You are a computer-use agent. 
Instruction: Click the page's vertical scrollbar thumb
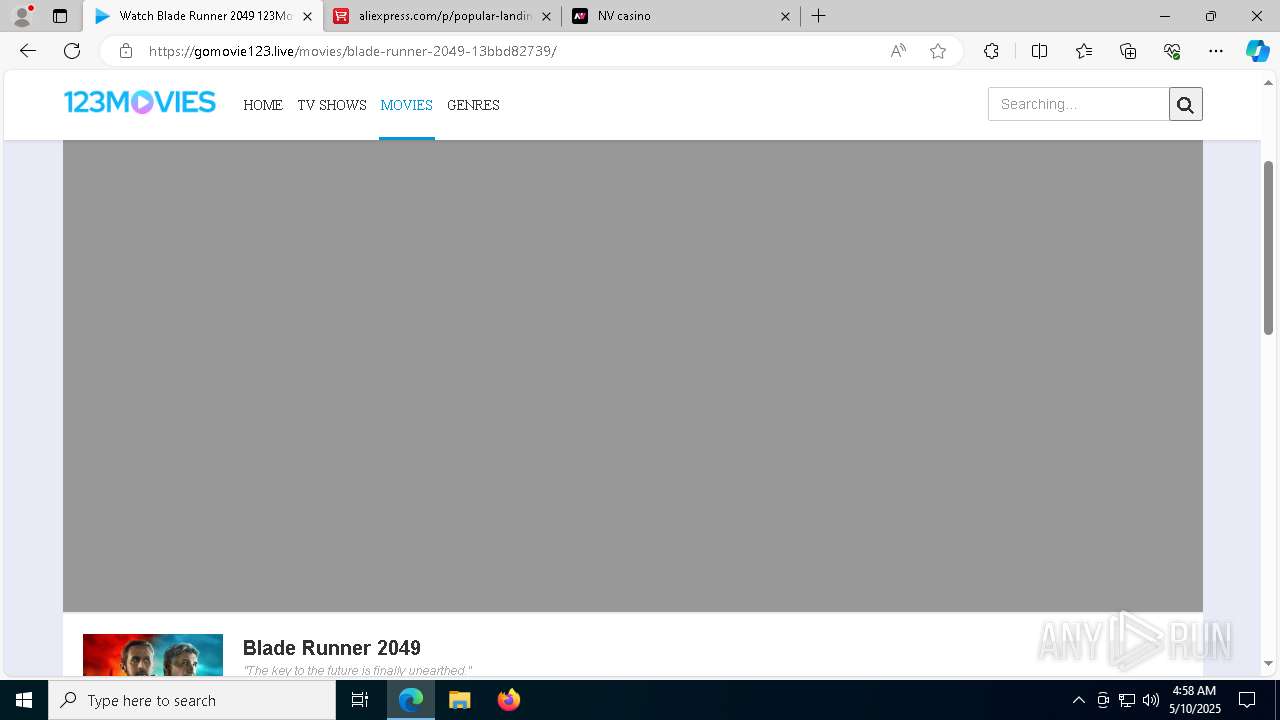pyautogui.click(x=1268, y=247)
